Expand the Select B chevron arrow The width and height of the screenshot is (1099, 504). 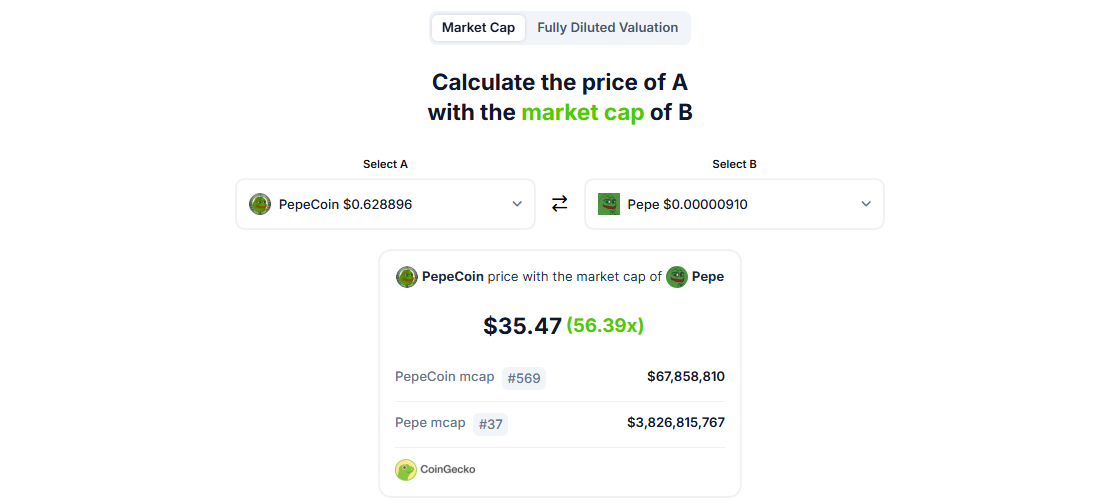[x=866, y=204]
